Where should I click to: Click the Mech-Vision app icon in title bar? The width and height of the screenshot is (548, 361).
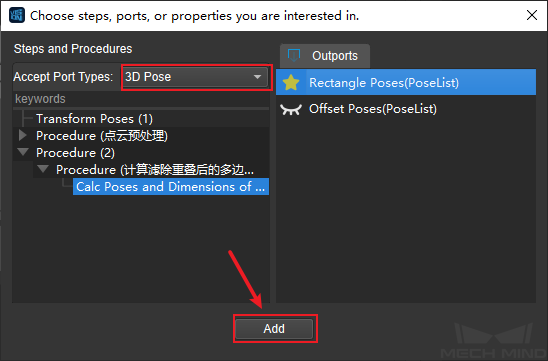[16, 15]
